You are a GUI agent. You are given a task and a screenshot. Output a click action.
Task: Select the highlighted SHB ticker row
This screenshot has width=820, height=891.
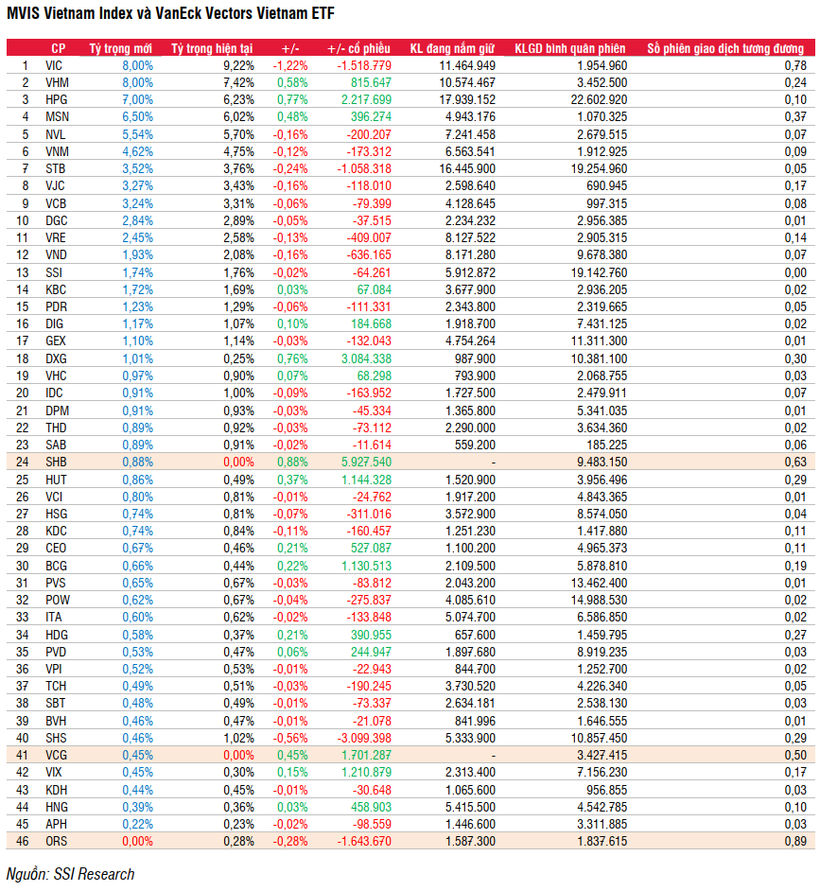click(x=56, y=462)
